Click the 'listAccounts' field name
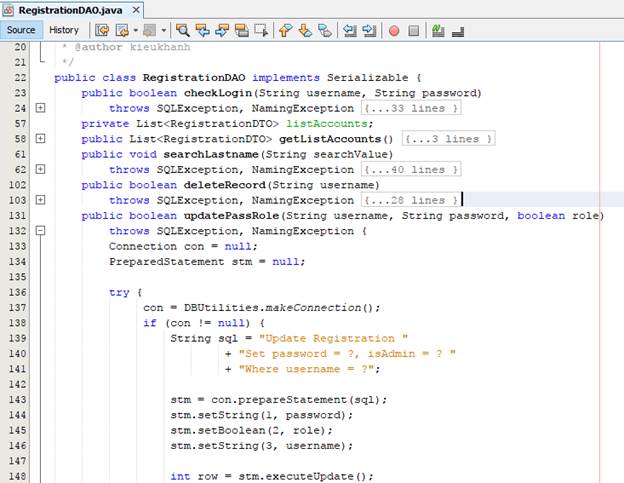The image size is (624, 483). [327, 124]
